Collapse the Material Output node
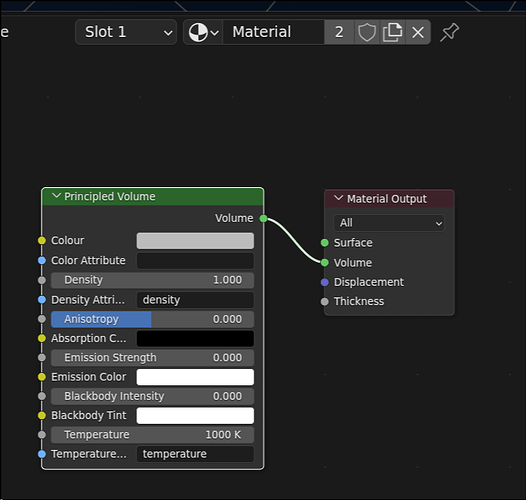This screenshot has height=500, width=526. 338,198
